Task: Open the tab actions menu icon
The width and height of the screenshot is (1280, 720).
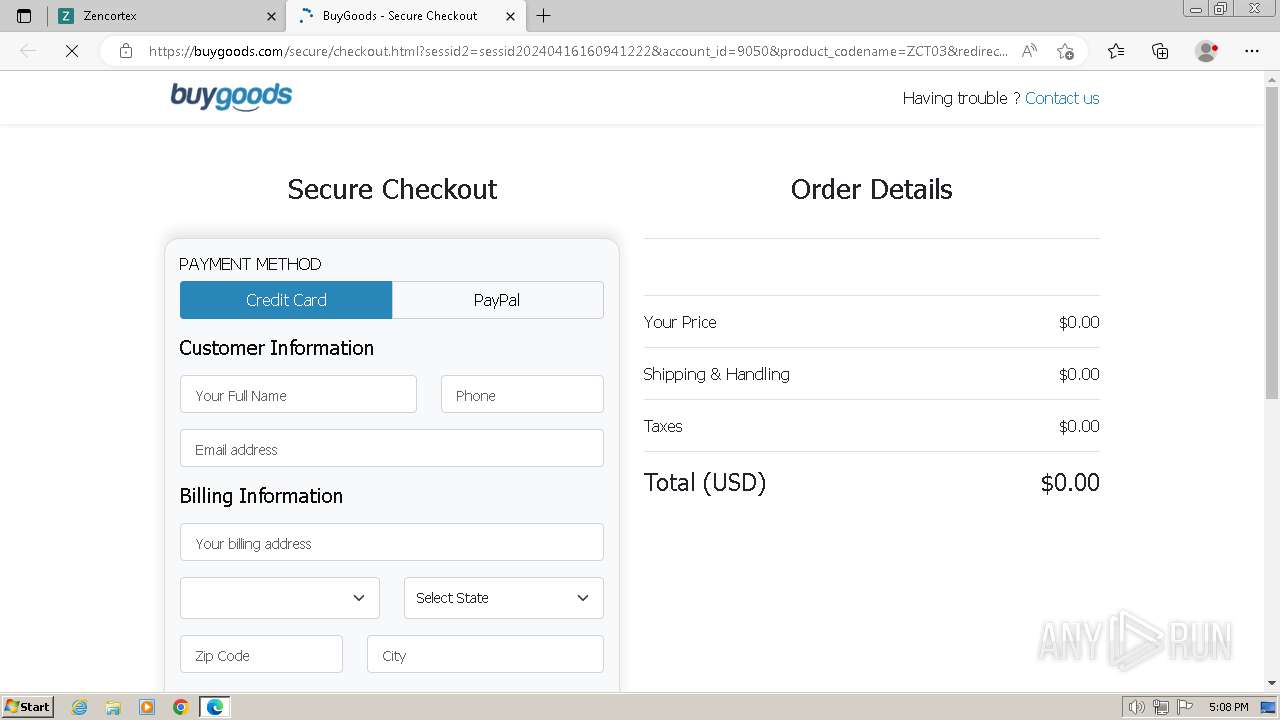Action: [x=24, y=16]
